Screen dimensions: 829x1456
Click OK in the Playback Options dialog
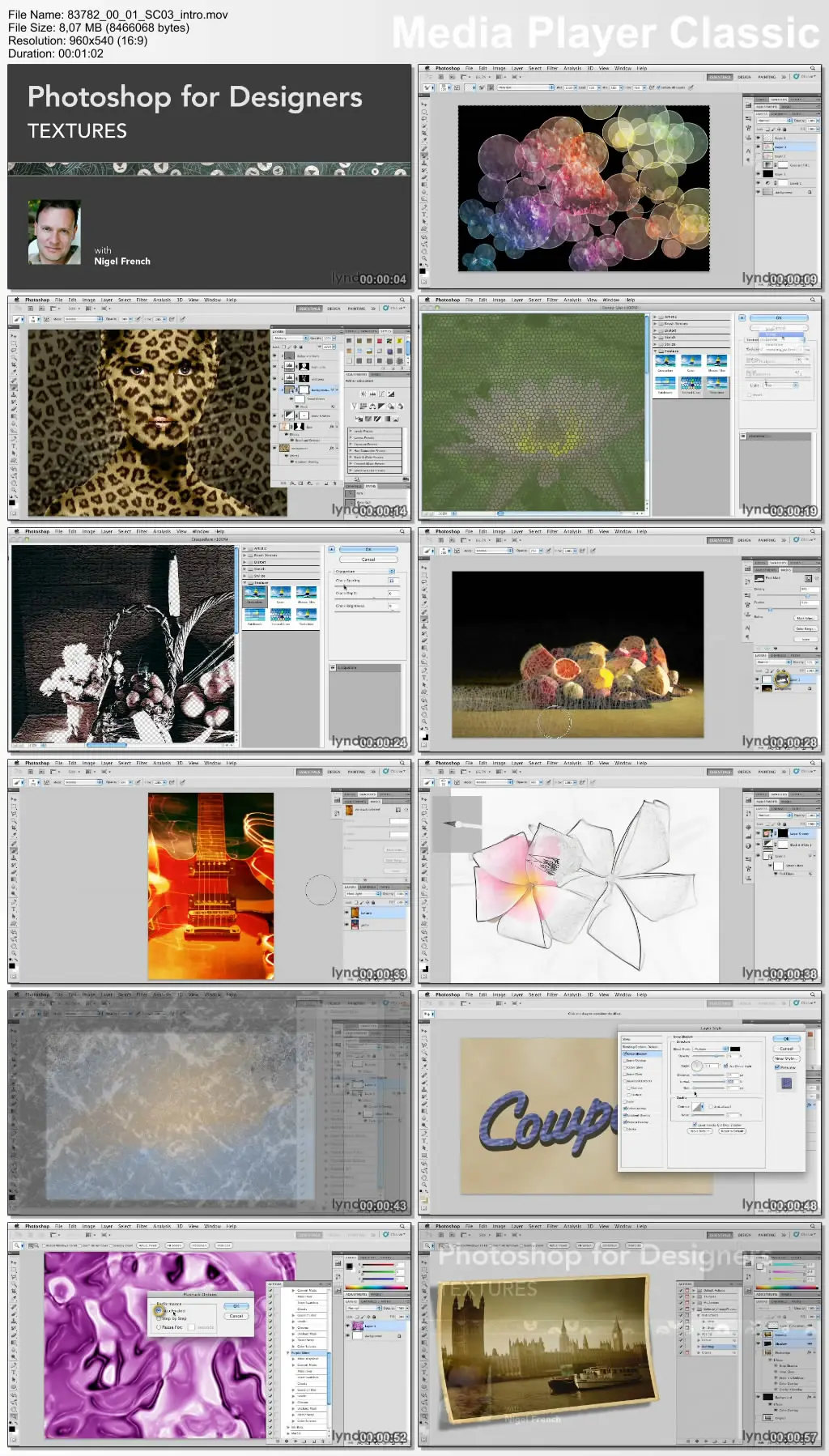[x=236, y=1306]
